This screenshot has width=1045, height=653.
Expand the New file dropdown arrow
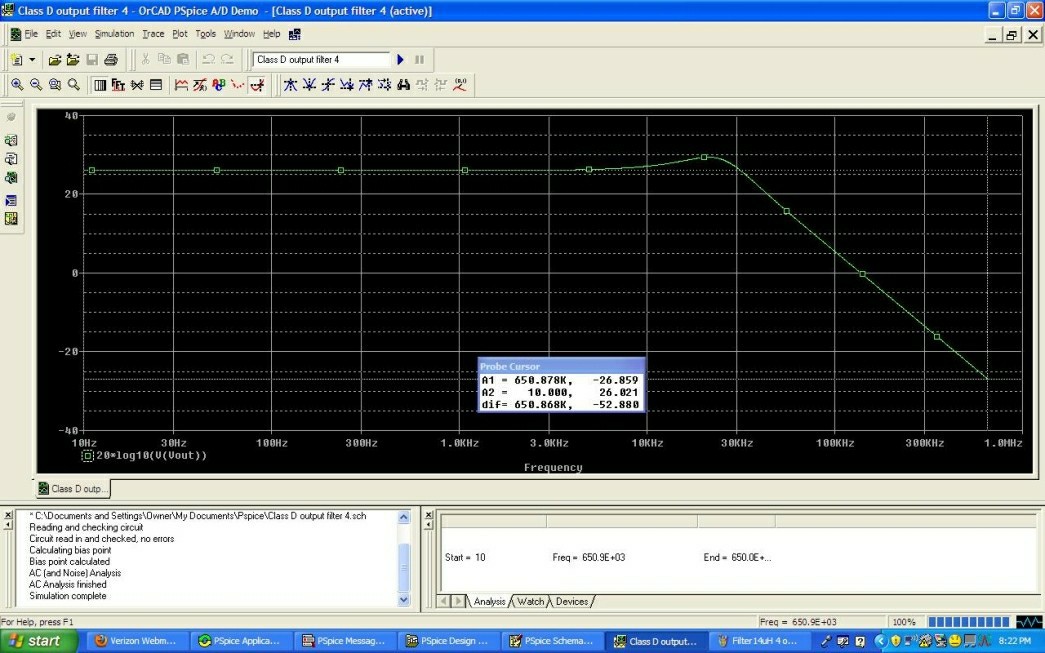coord(31,59)
